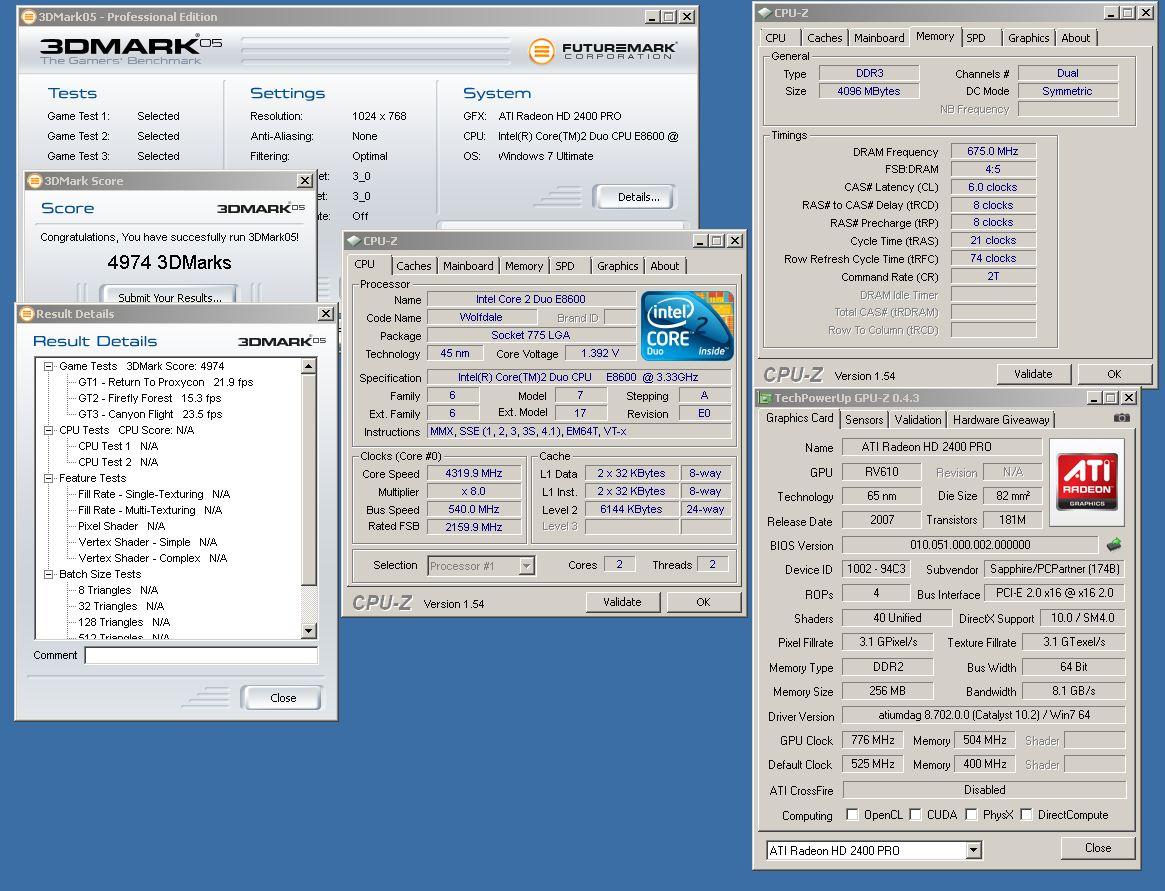Click the 4974 3DMarks score text

(169, 262)
